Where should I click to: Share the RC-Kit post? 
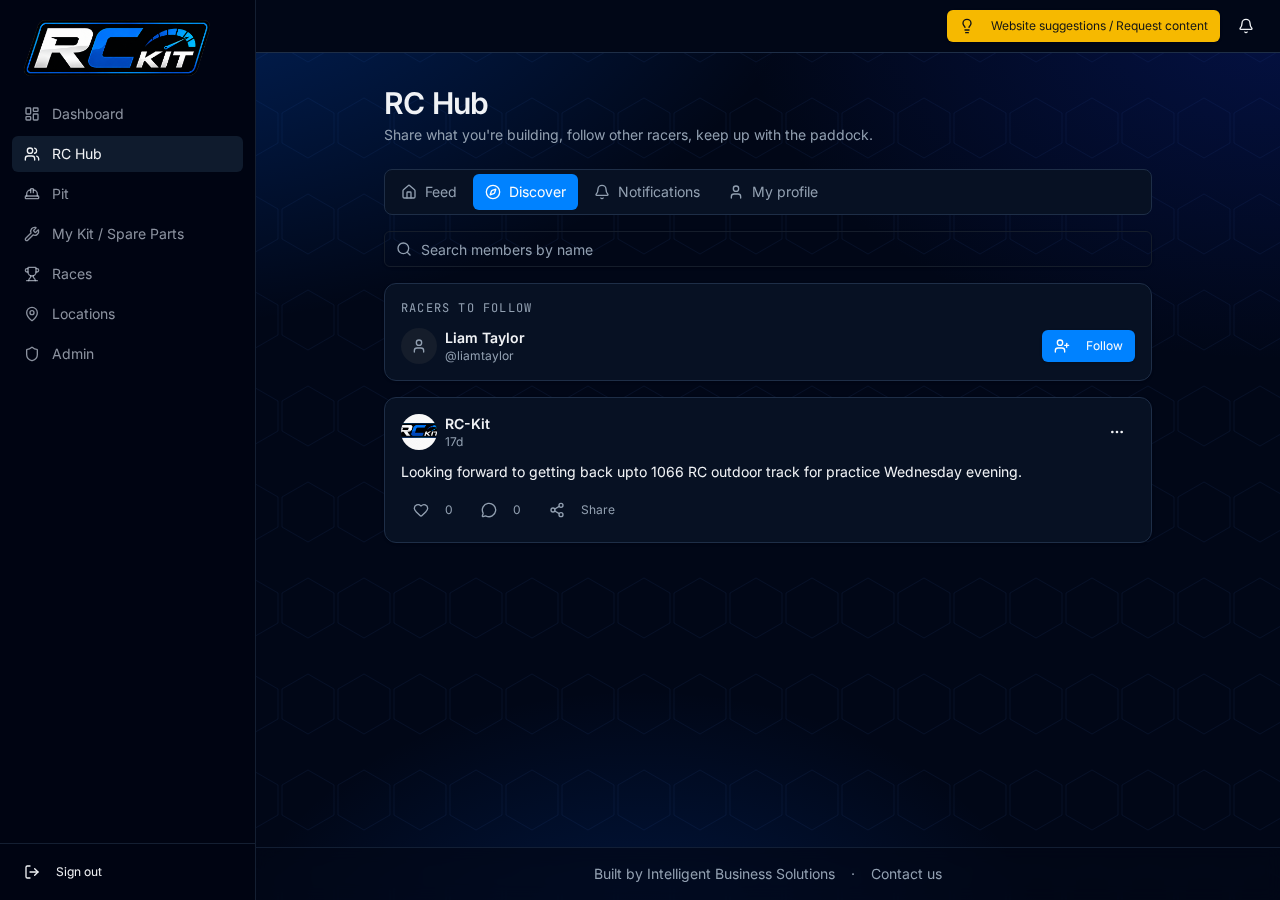582,510
